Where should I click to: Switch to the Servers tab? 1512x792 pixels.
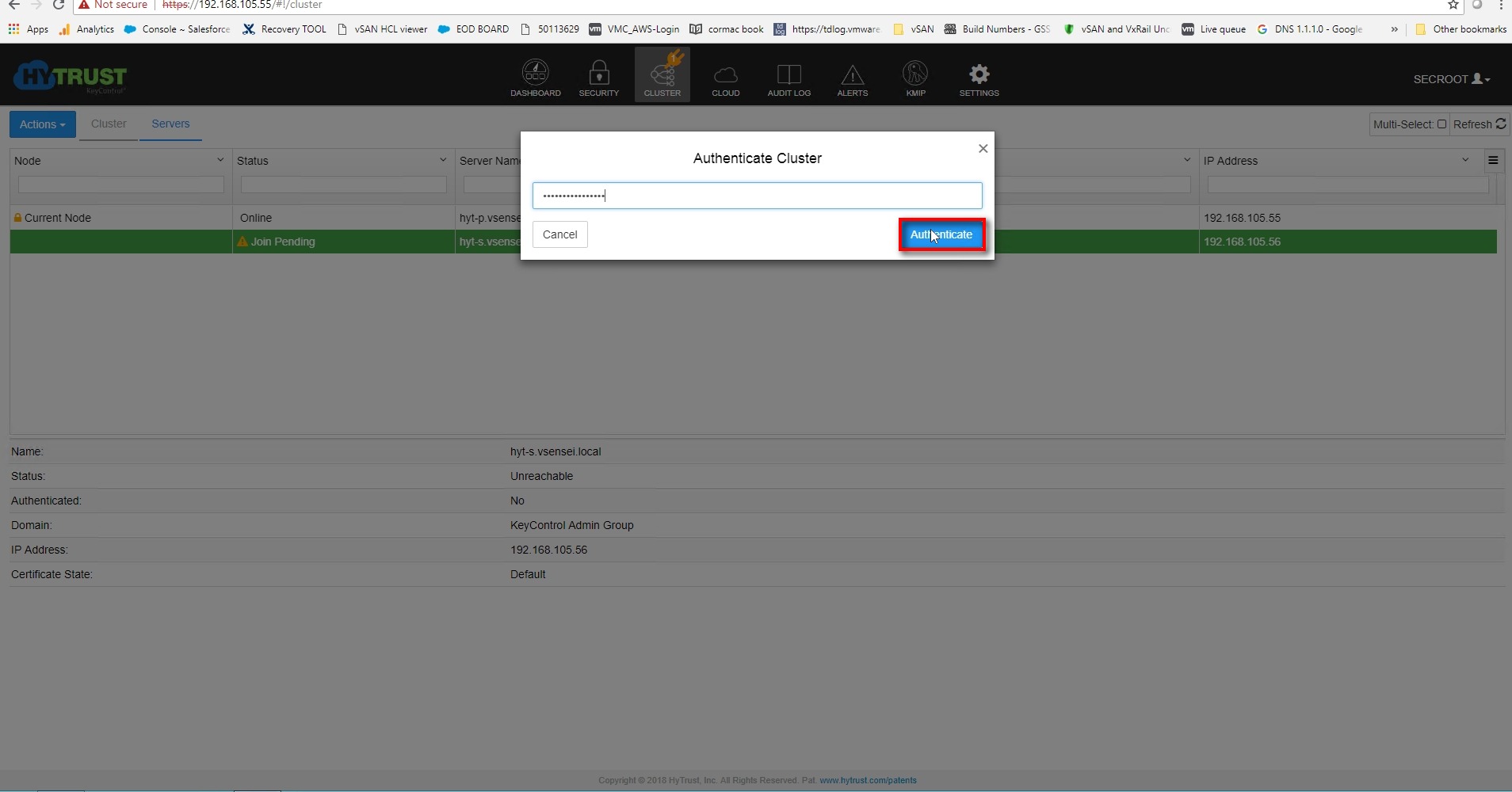tap(170, 124)
